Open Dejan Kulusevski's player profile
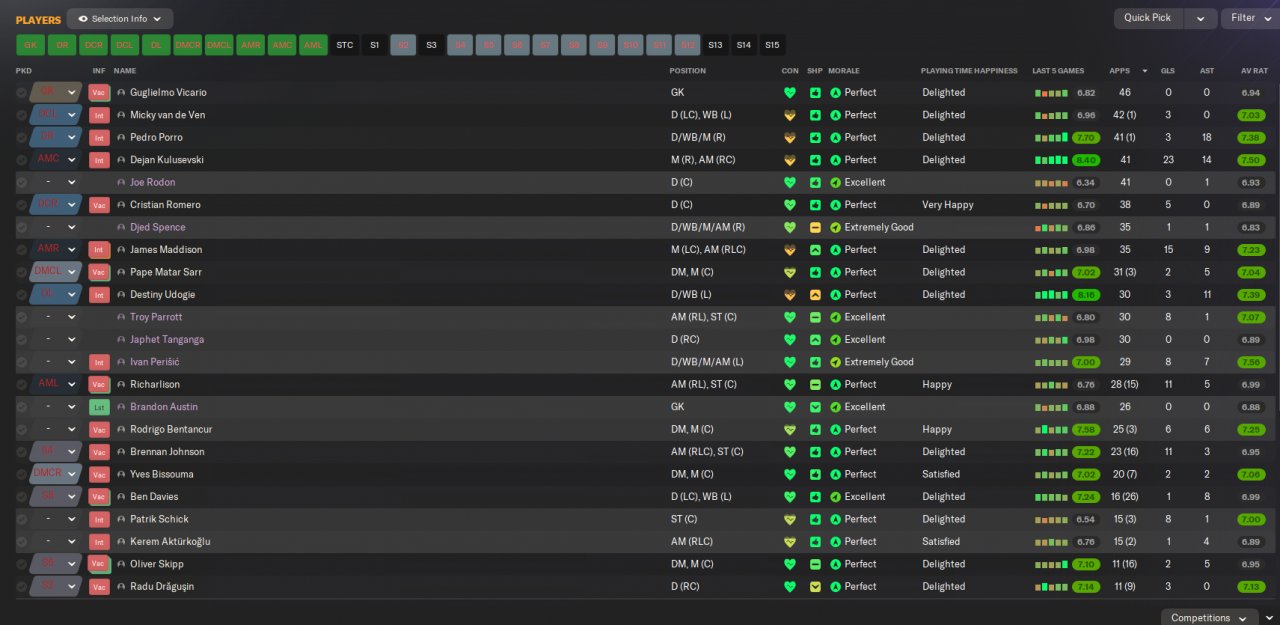The height and width of the screenshot is (625, 1280). pyautogui.click(x=165, y=160)
